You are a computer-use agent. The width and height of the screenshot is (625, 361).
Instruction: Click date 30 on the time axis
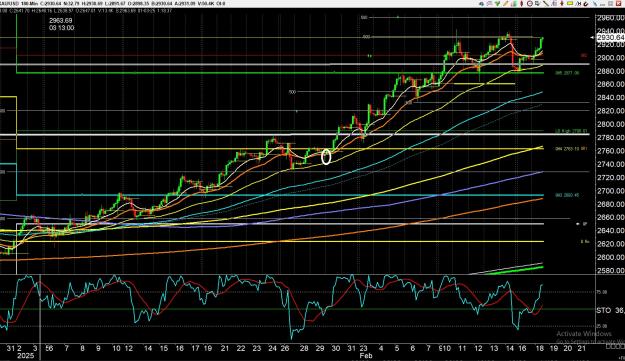click(336, 348)
